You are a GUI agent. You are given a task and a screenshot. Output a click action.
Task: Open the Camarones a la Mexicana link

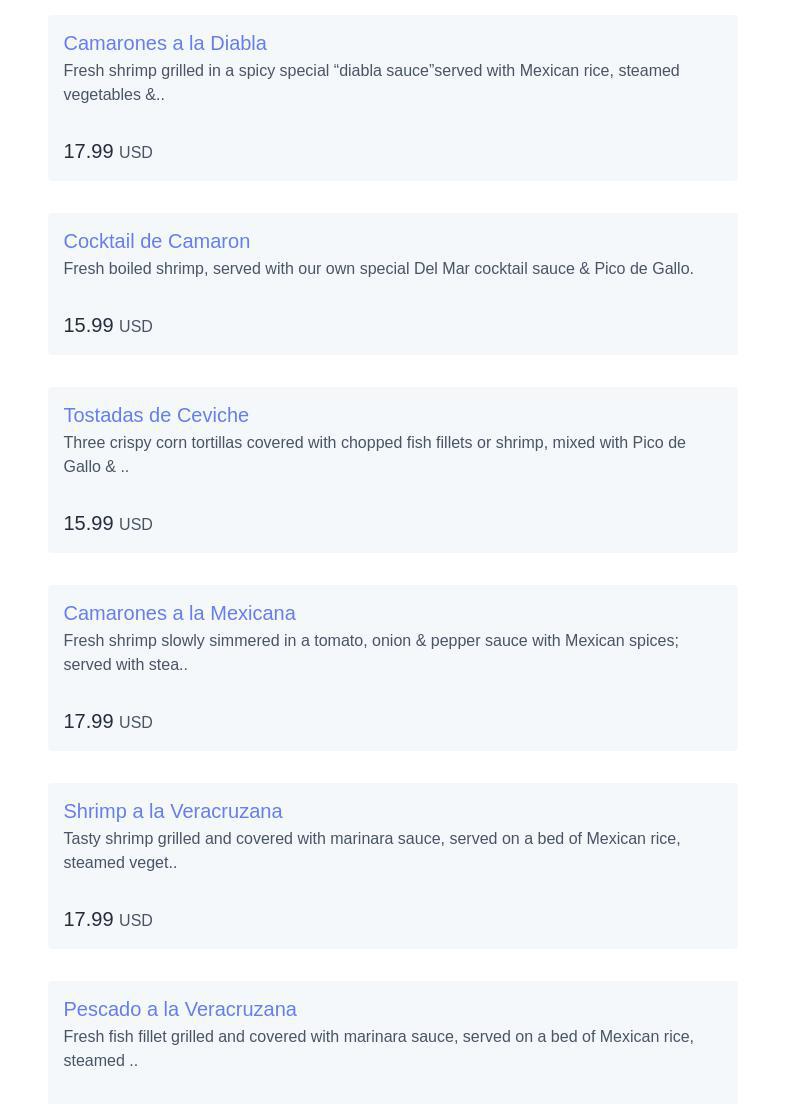pos(180,613)
